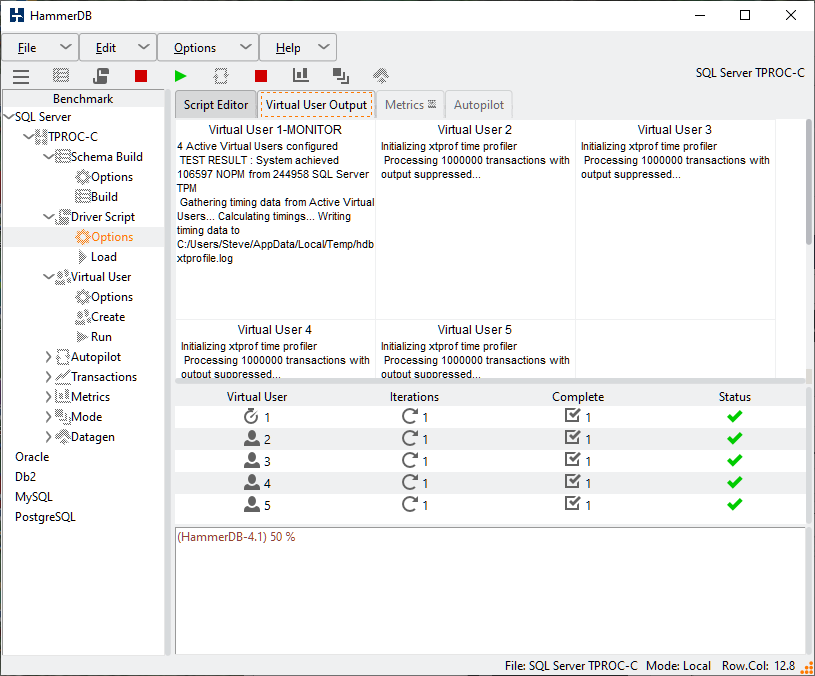Click the Datagen tree item icon
The image size is (815, 676).
[x=62, y=437]
